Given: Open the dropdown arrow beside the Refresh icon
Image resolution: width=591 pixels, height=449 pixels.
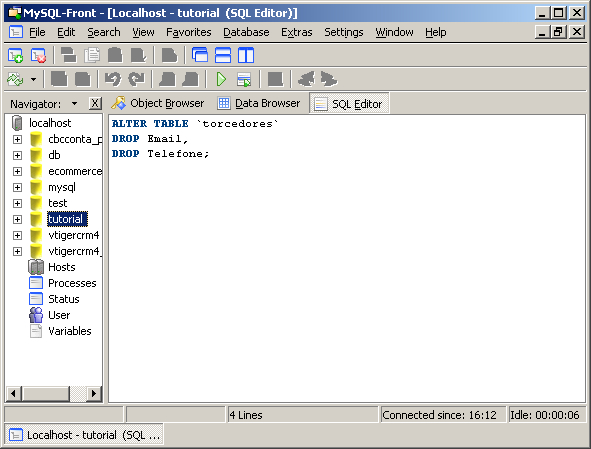Looking at the screenshot, I should click(x=34, y=80).
